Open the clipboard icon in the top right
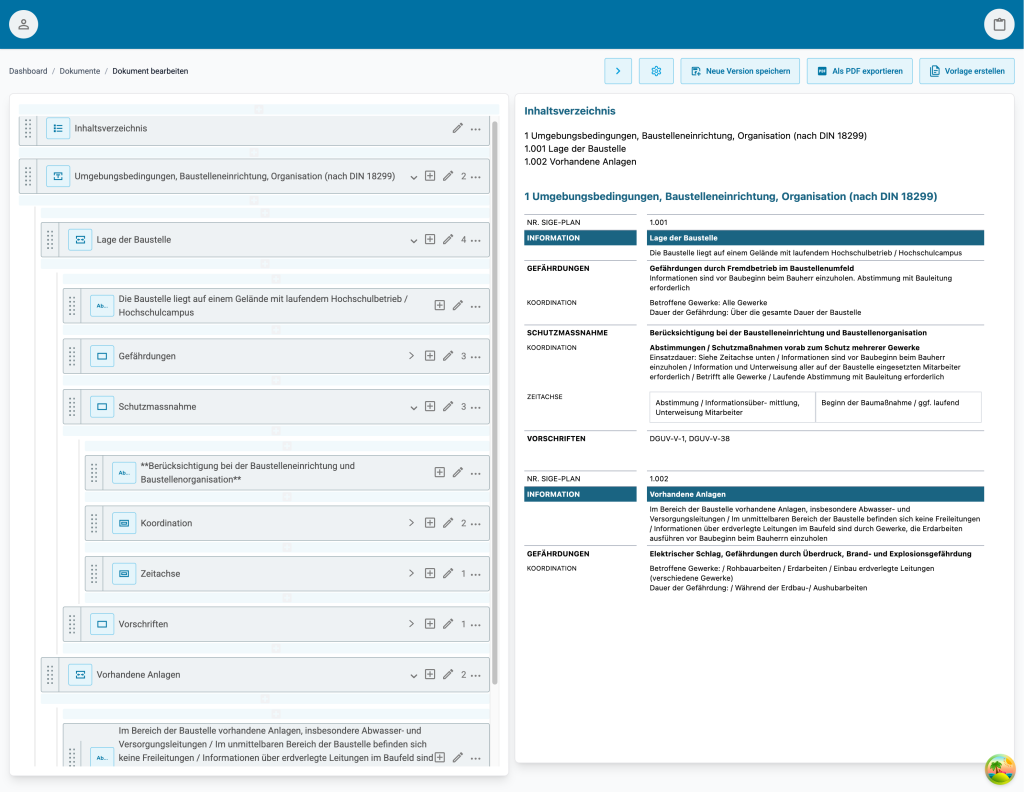Screen dimensions: 1024x792 click(999, 23)
